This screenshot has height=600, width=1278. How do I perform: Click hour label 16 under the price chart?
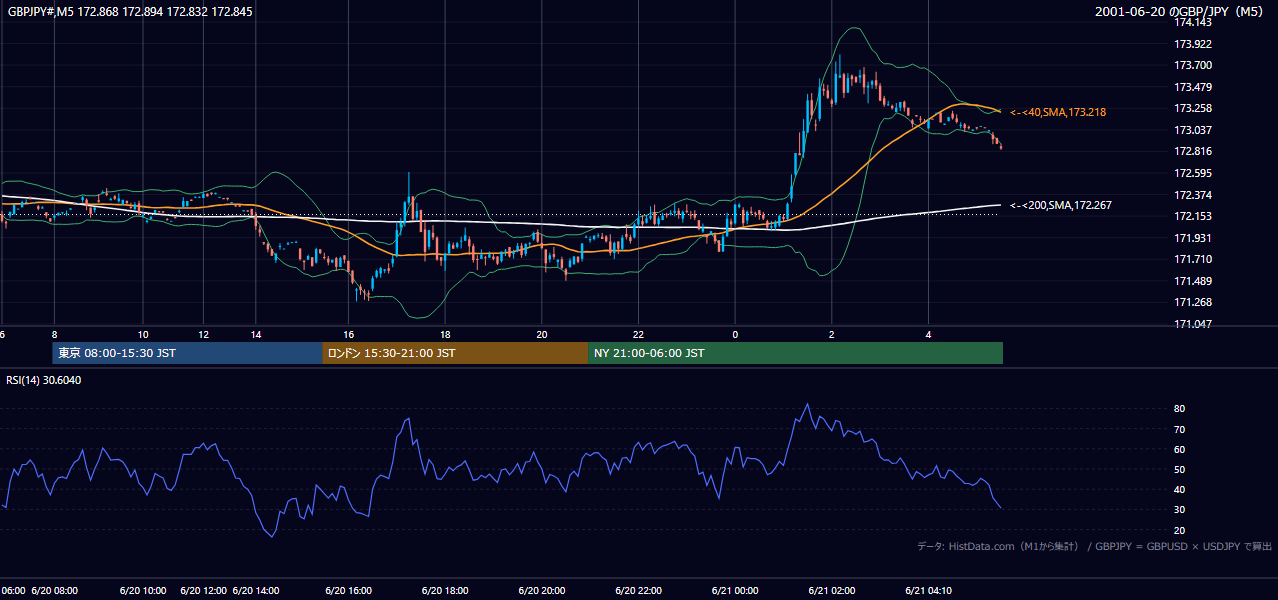pyautogui.click(x=348, y=335)
